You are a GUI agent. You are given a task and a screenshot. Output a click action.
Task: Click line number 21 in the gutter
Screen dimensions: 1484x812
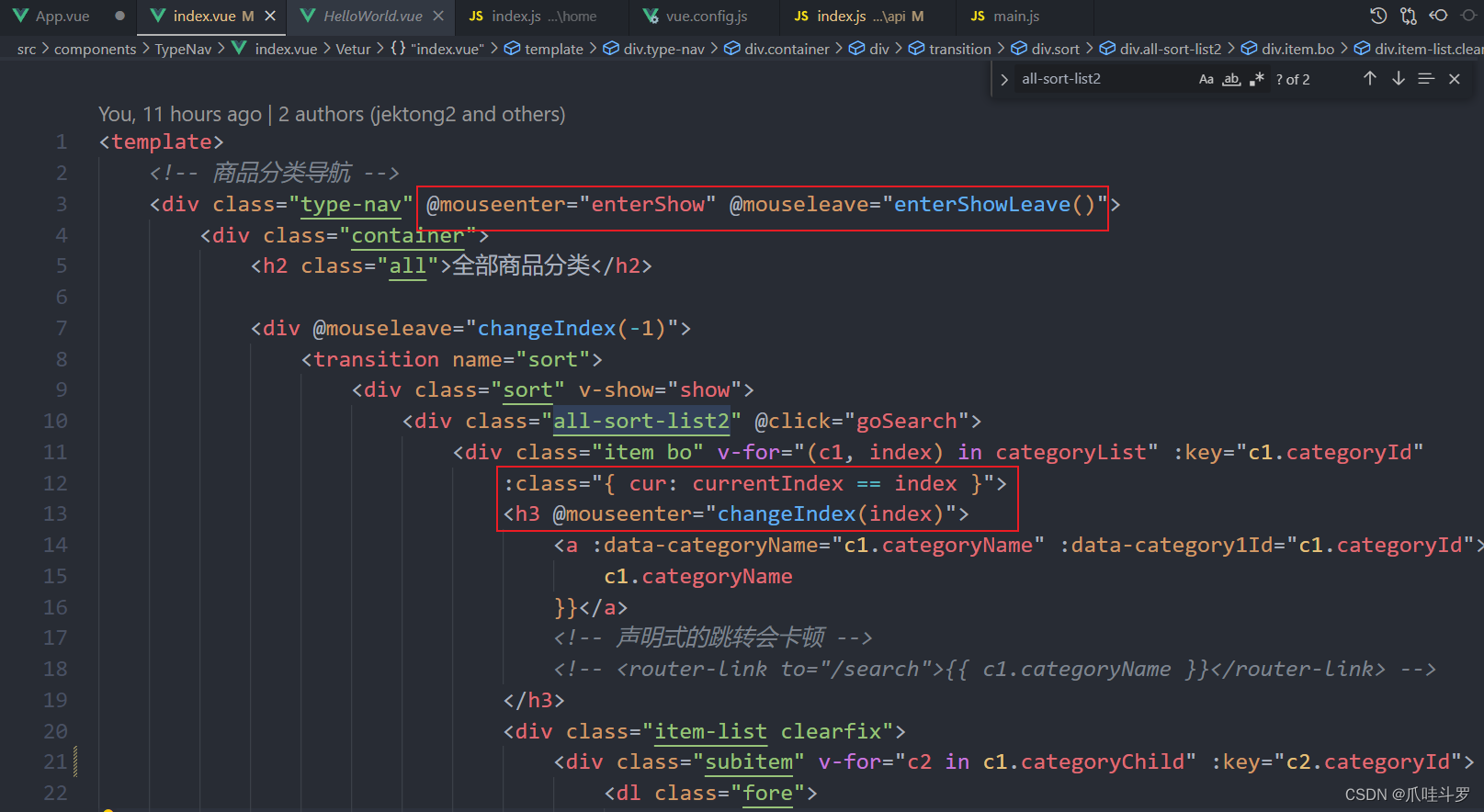click(55, 761)
